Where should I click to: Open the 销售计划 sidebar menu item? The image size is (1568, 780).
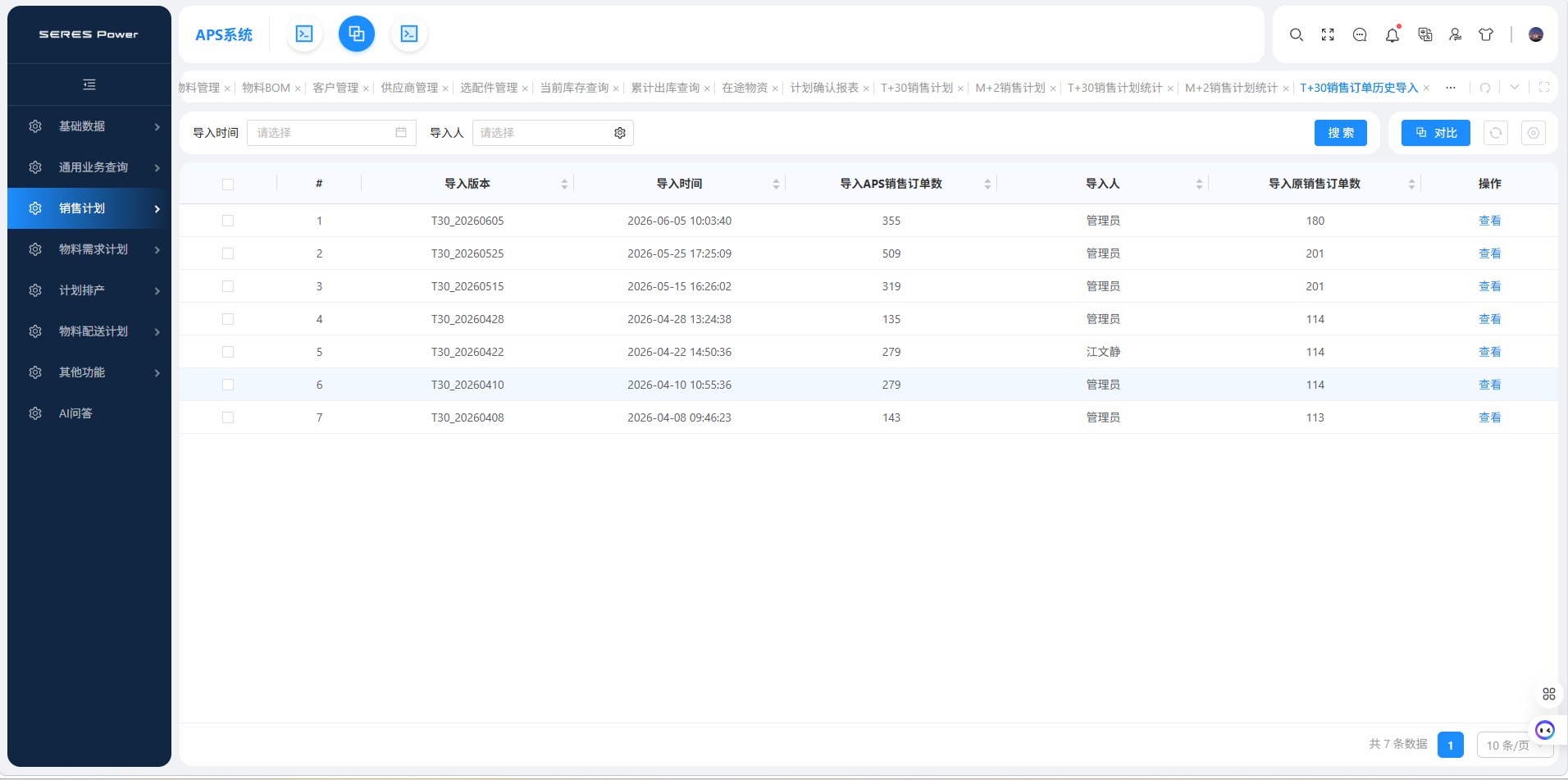[x=89, y=208]
